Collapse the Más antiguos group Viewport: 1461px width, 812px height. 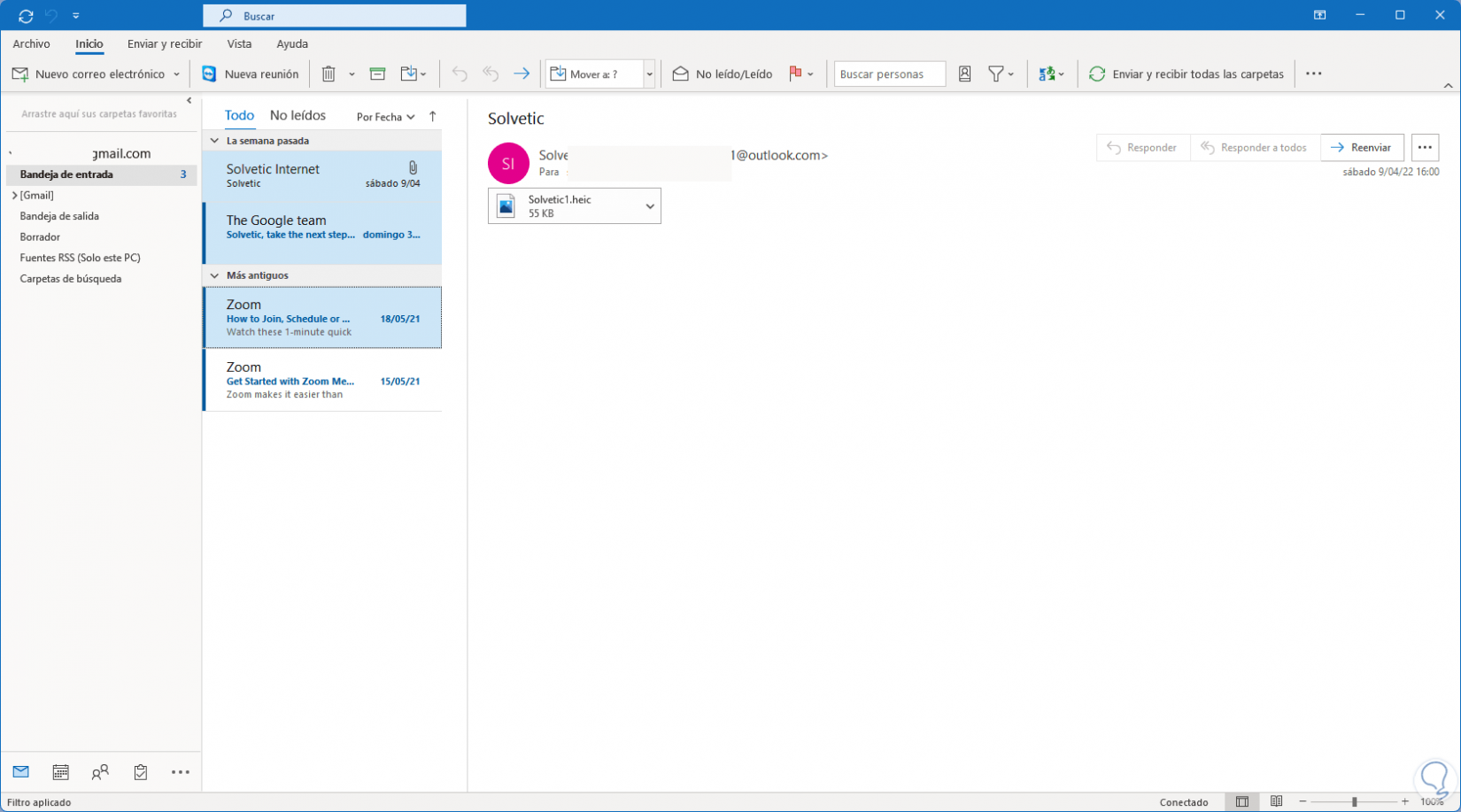pos(214,275)
